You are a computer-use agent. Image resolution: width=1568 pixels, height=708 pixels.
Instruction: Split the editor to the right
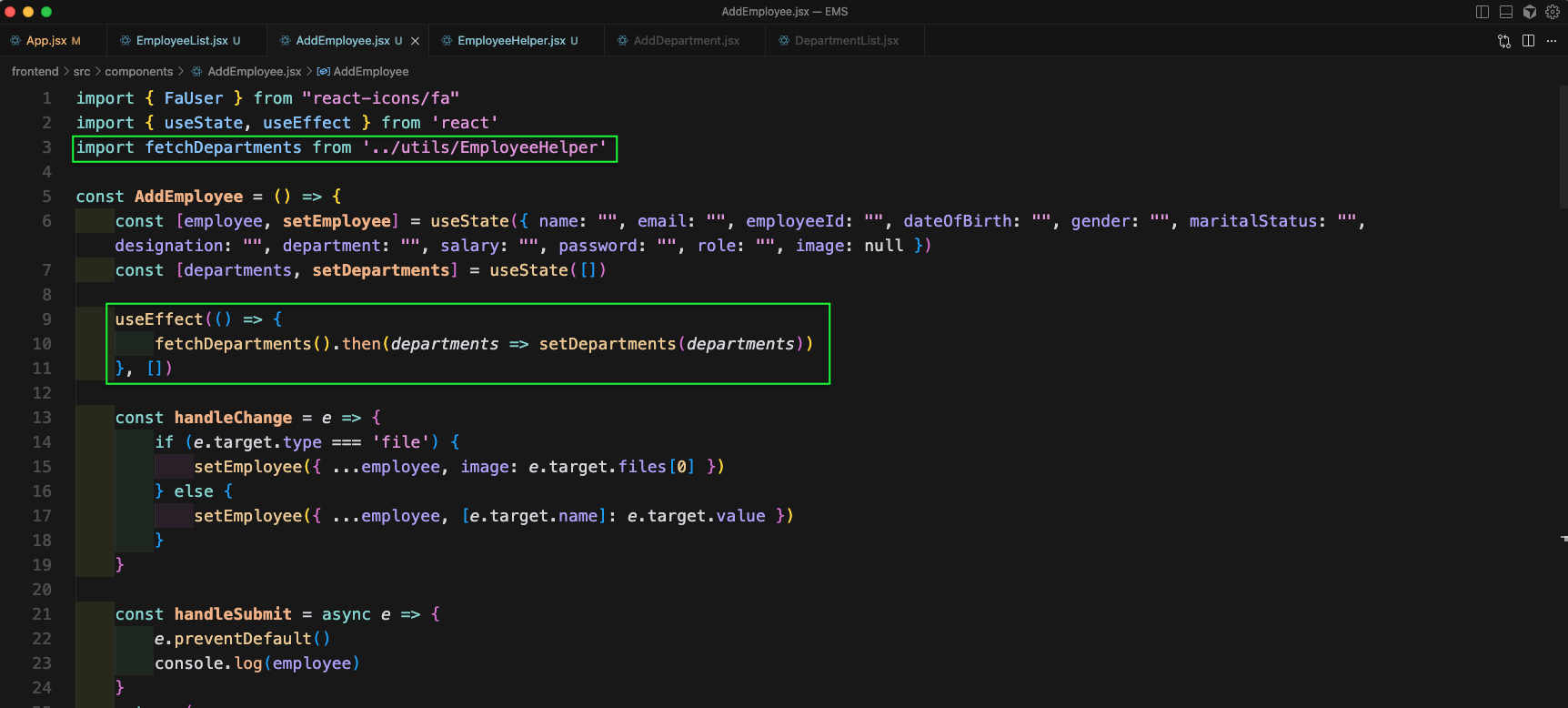coord(1528,41)
